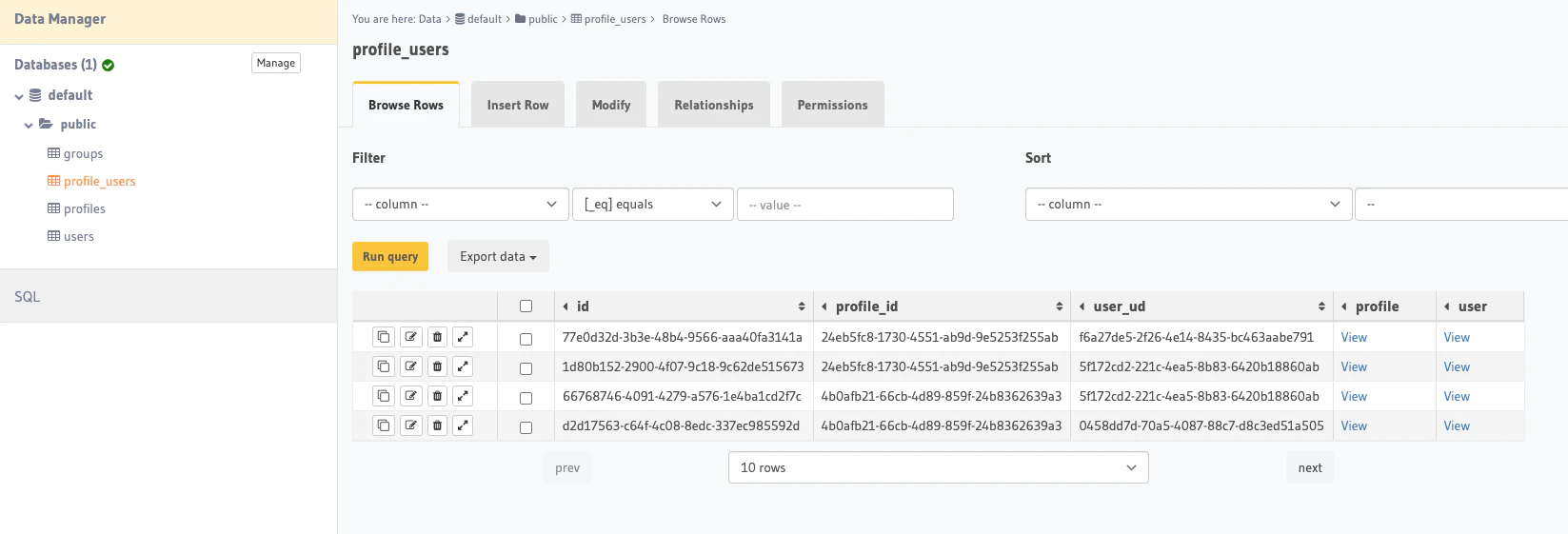Delete the row with id 1d80b152
Viewport: 1568px width, 534px height.
pyautogui.click(x=437, y=366)
